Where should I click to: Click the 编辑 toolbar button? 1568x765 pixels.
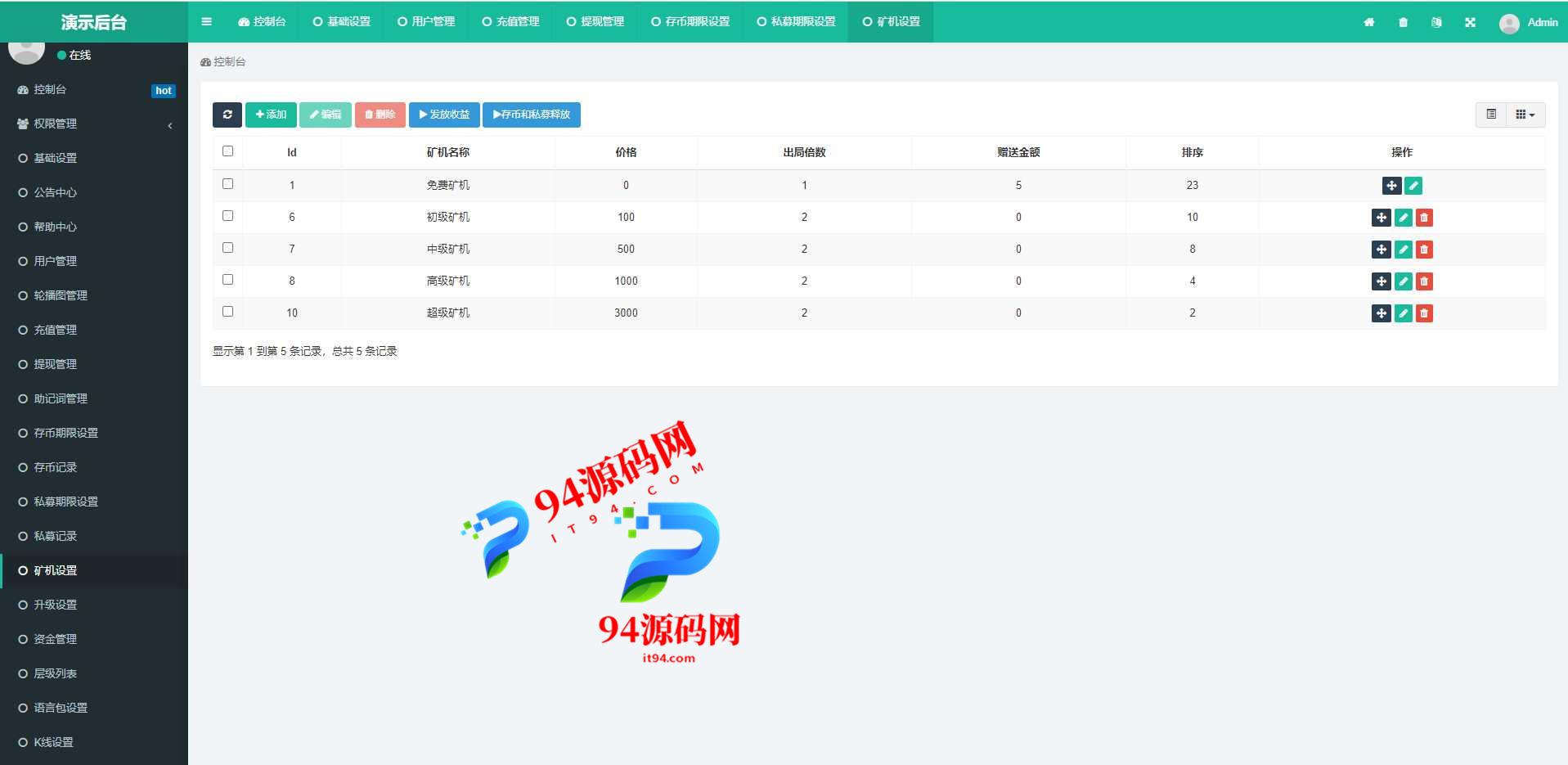point(326,115)
